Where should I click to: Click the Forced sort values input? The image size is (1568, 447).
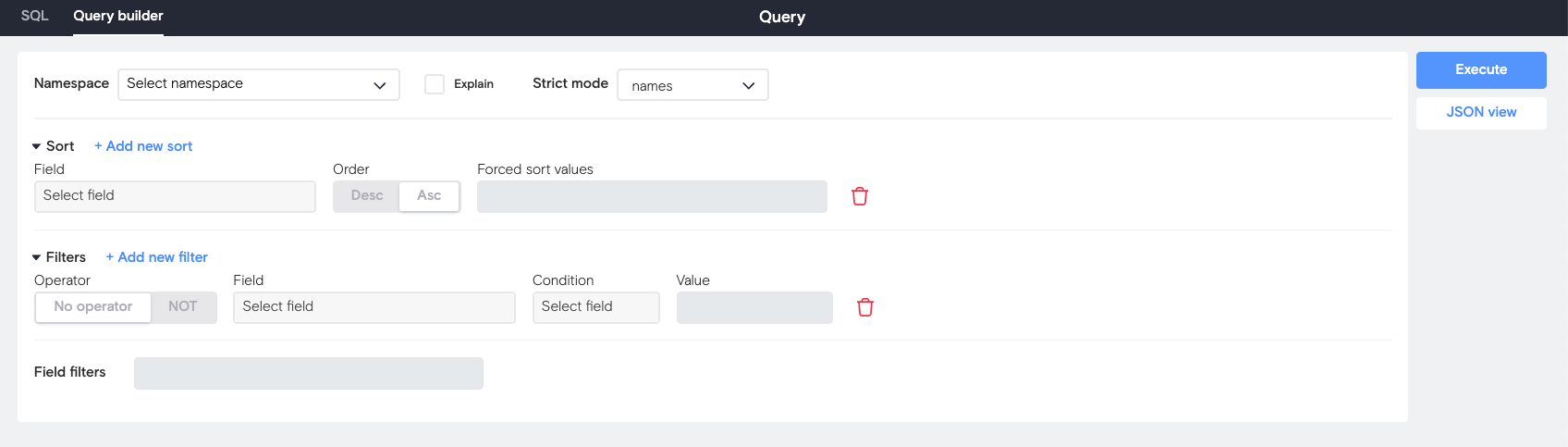(x=652, y=196)
